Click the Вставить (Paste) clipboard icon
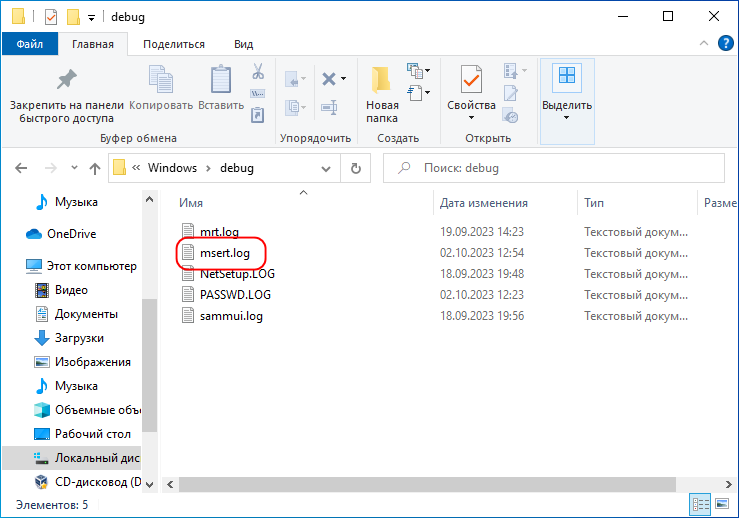This screenshot has height=518, width=739. [x=221, y=79]
